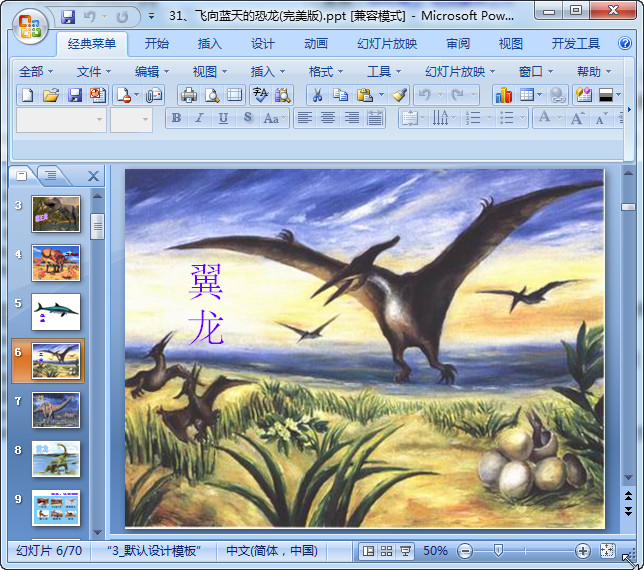644x570 pixels.
Task: Click the zoom in plus button
Action: (582, 551)
